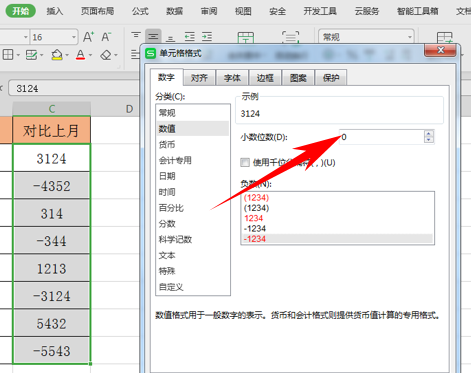The image size is (471, 373).
Task: Open the 安全 ribbon tab
Action: pyautogui.click(x=277, y=11)
